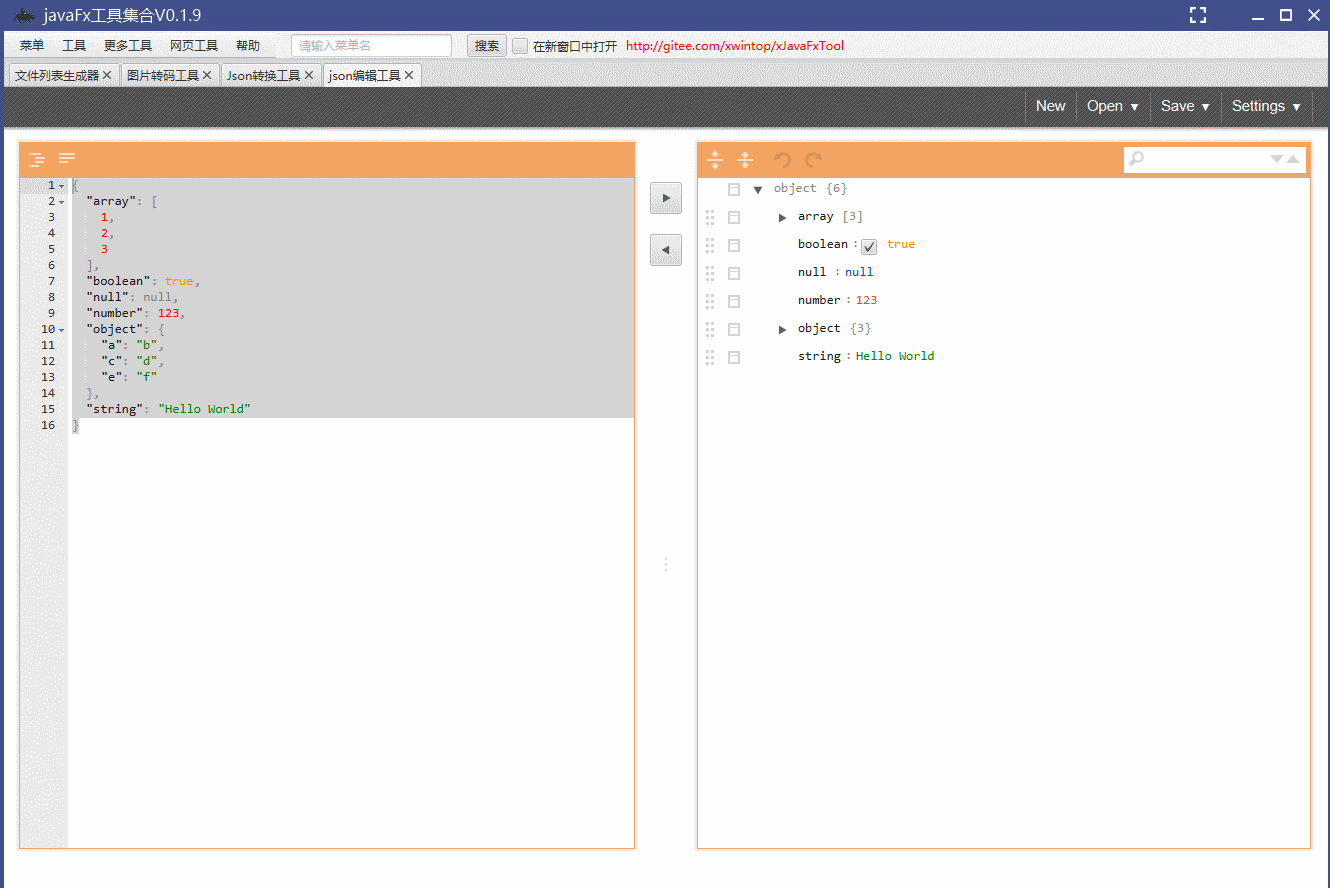Click the string field name in tree
This screenshot has width=1330, height=888.
(819, 357)
